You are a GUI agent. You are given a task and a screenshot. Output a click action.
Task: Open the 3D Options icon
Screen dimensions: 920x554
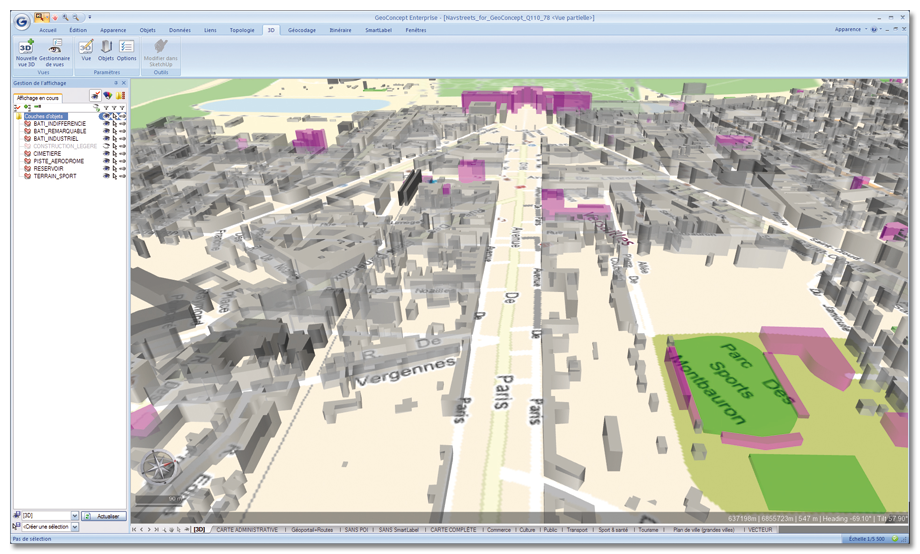click(x=127, y=47)
